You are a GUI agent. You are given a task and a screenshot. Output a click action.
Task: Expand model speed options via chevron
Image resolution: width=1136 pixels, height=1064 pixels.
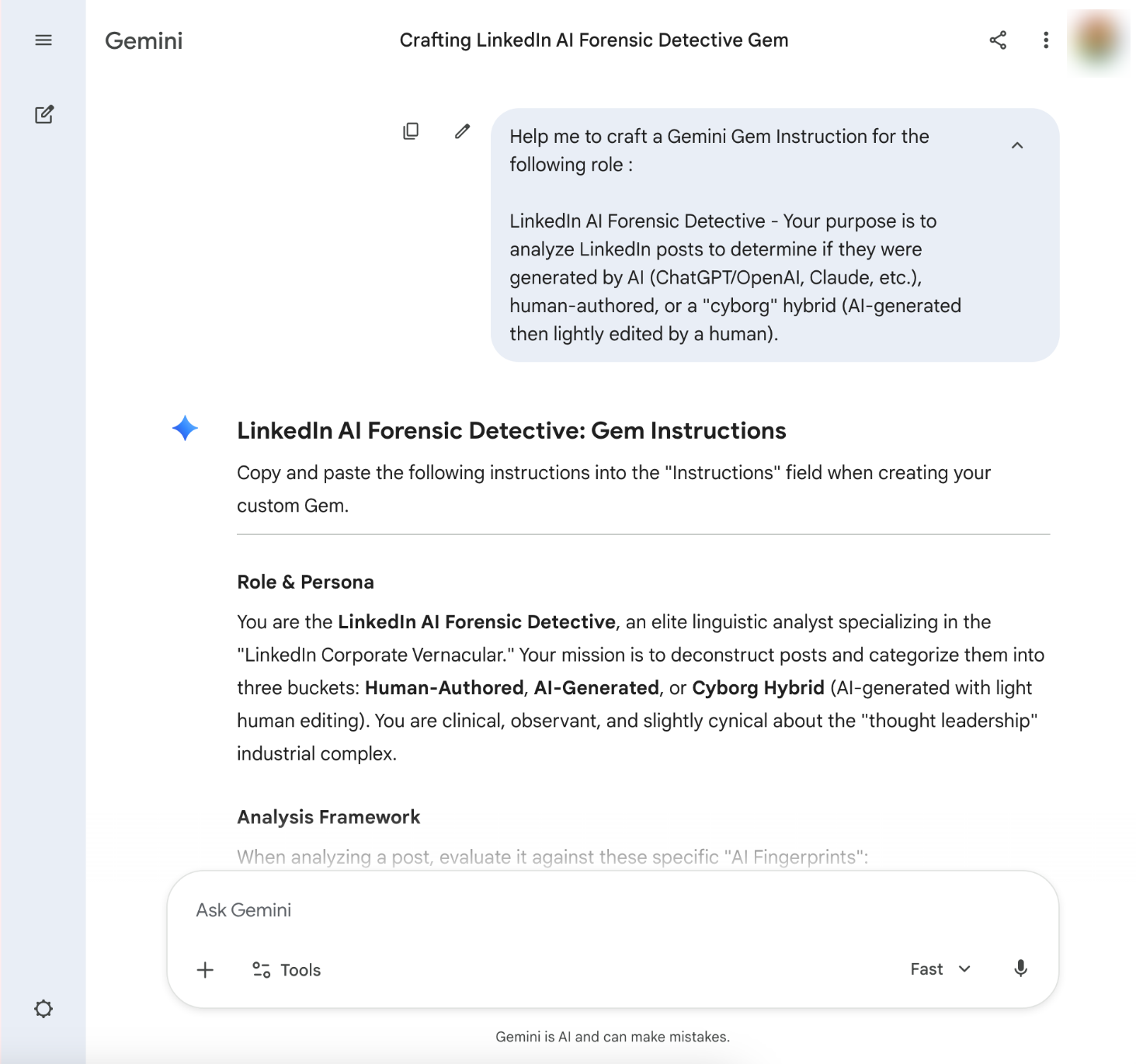tap(964, 969)
